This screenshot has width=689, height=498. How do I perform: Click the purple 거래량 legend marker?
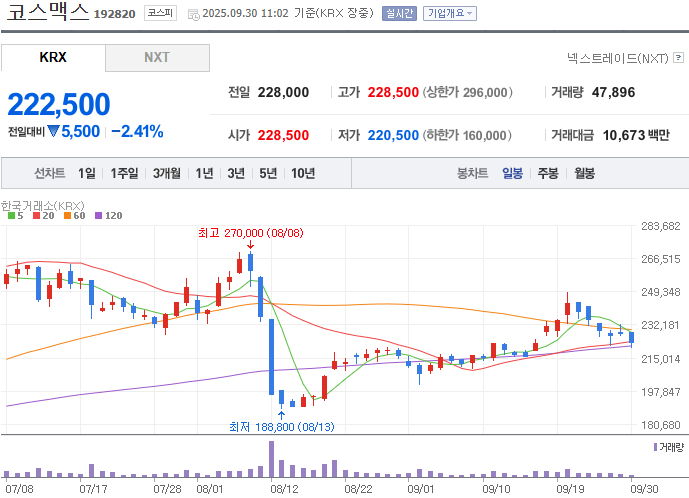(x=656, y=447)
